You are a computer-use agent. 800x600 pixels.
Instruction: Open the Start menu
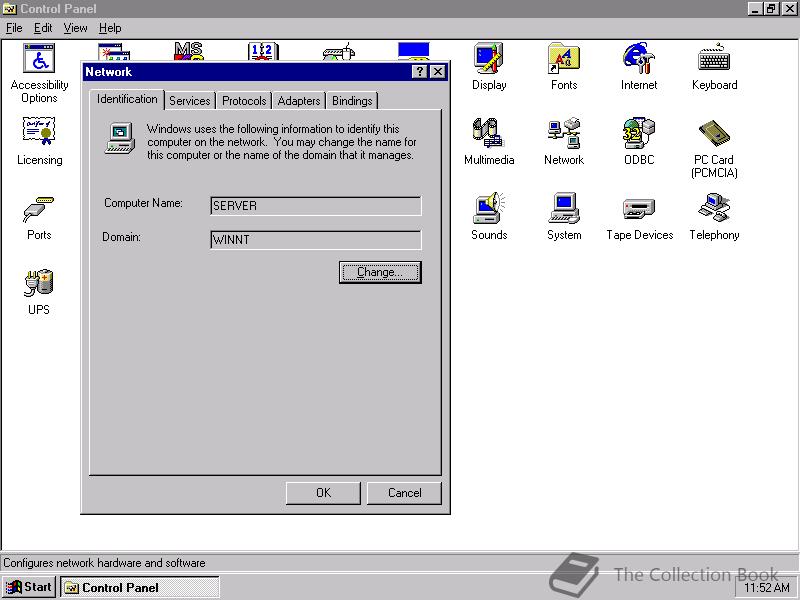coord(29,587)
